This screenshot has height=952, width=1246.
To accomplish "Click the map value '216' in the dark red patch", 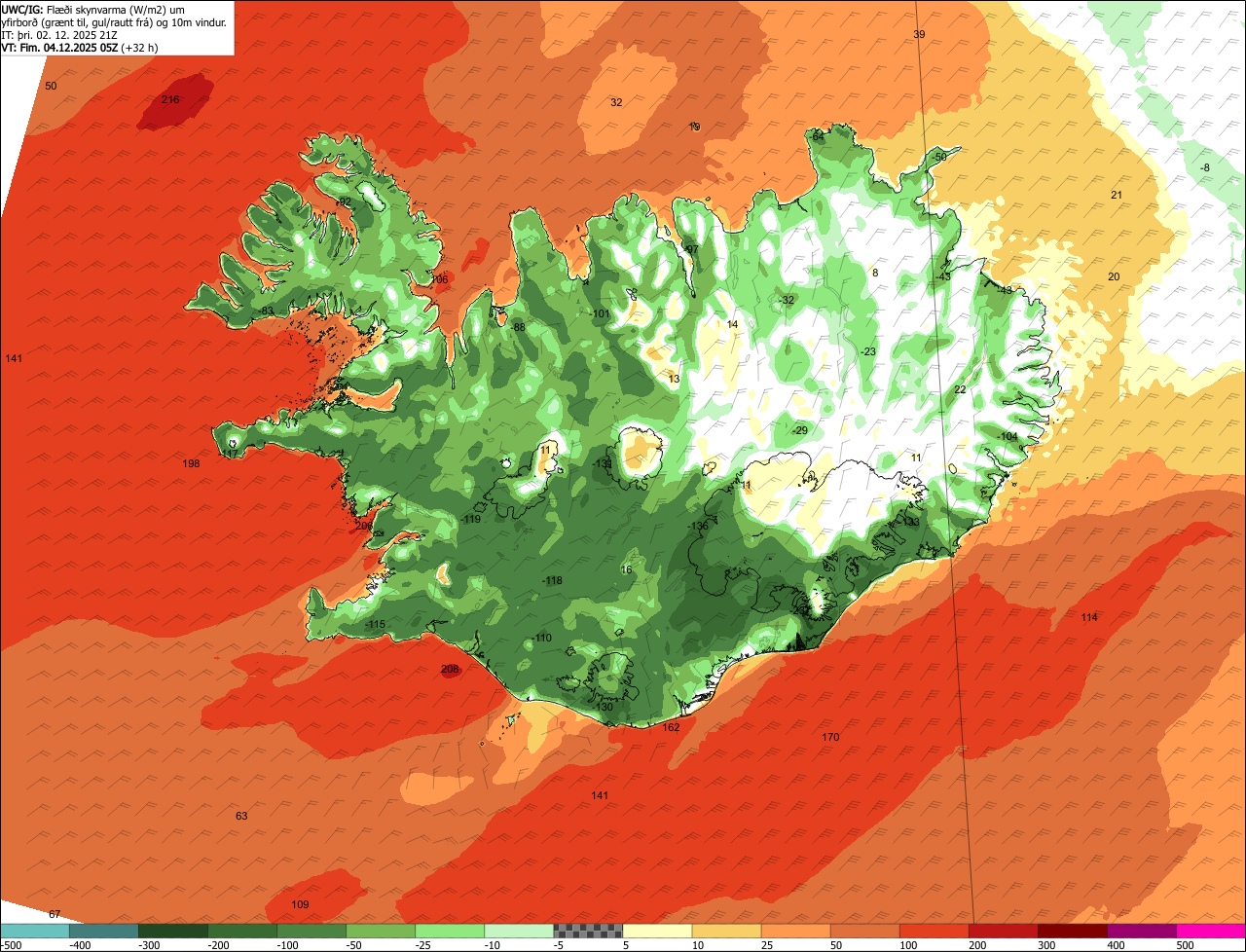I will pos(170,100).
